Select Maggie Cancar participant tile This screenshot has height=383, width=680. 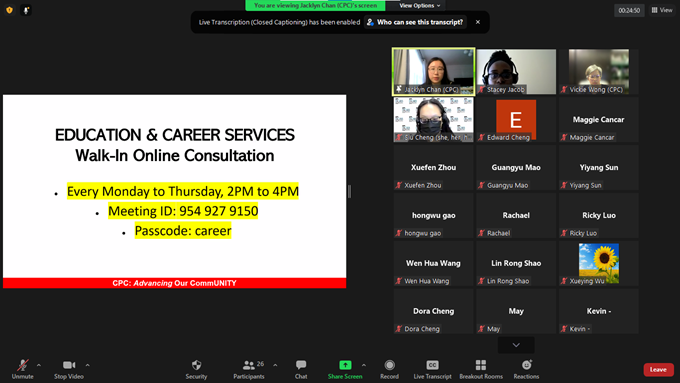point(598,119)
